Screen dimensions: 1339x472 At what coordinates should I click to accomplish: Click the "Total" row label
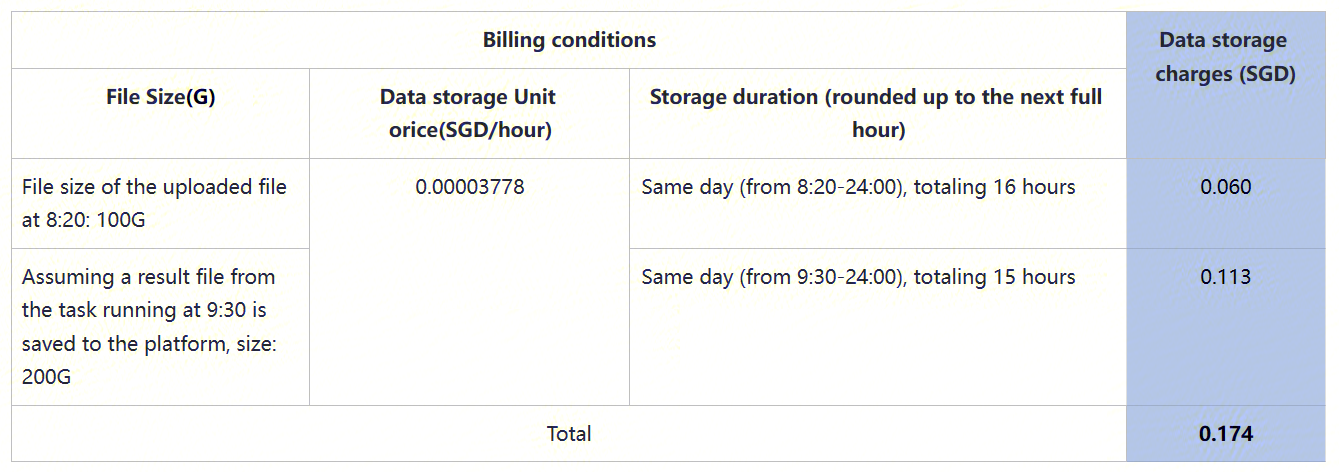(569, 434)
